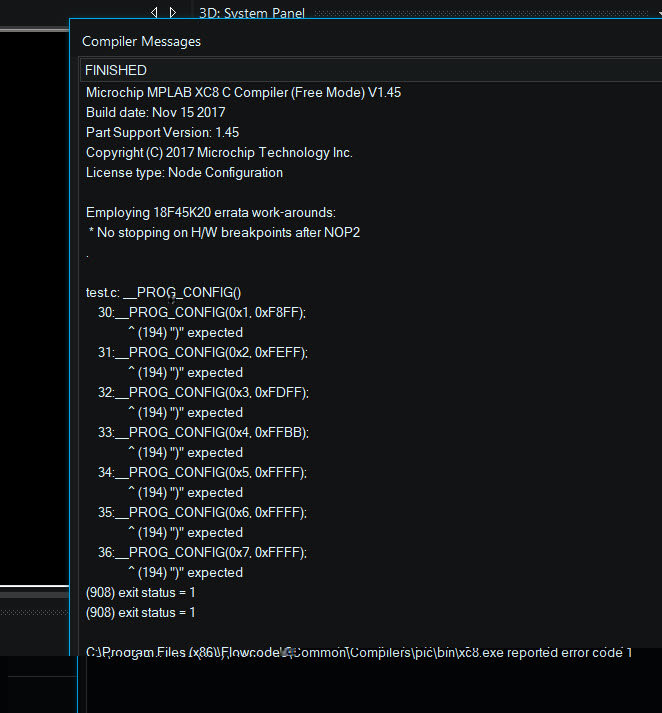Select License type: Node Configuration line

(184, 172)
